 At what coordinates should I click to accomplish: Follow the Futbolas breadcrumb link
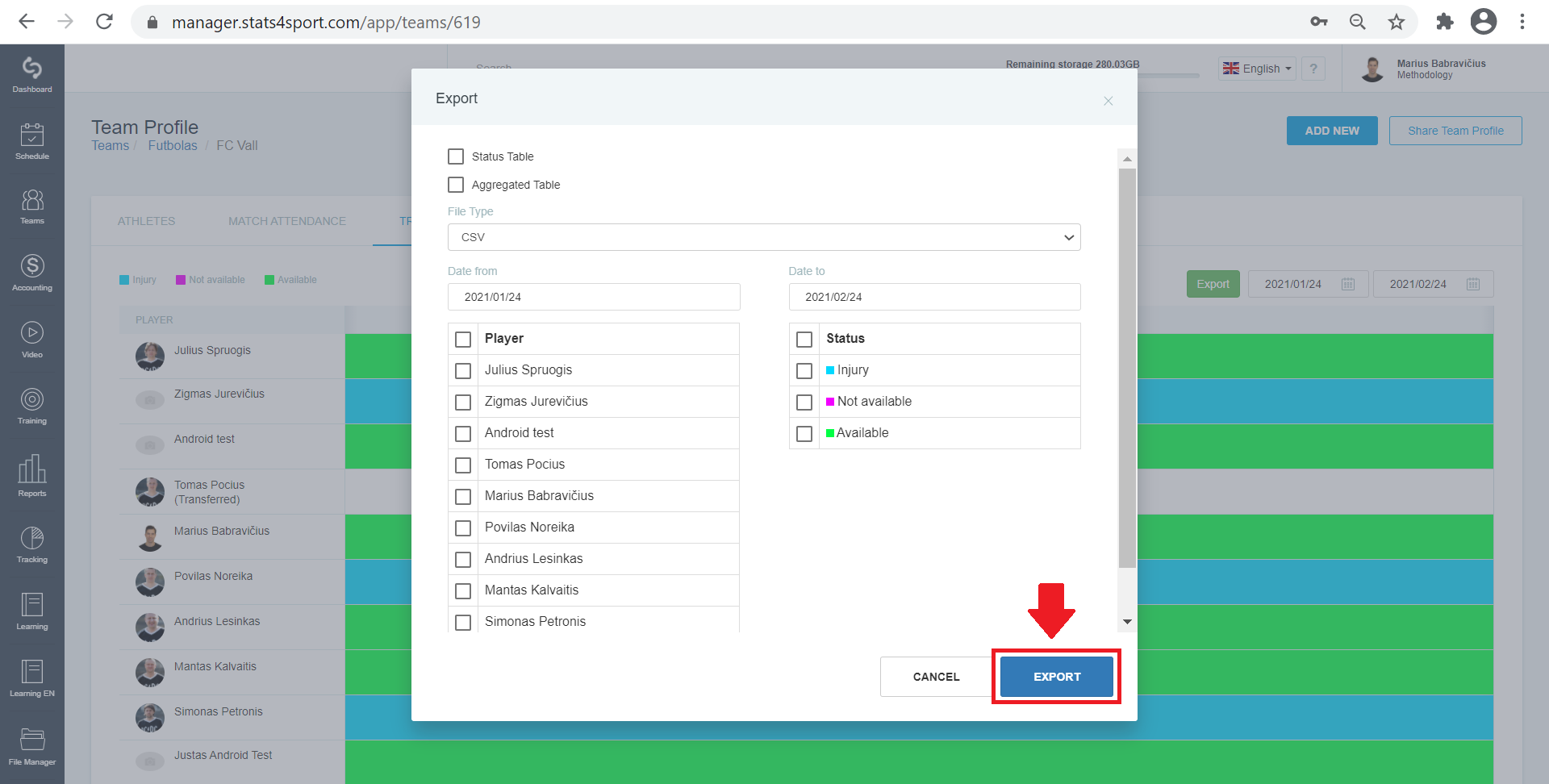tap(173, 146)
